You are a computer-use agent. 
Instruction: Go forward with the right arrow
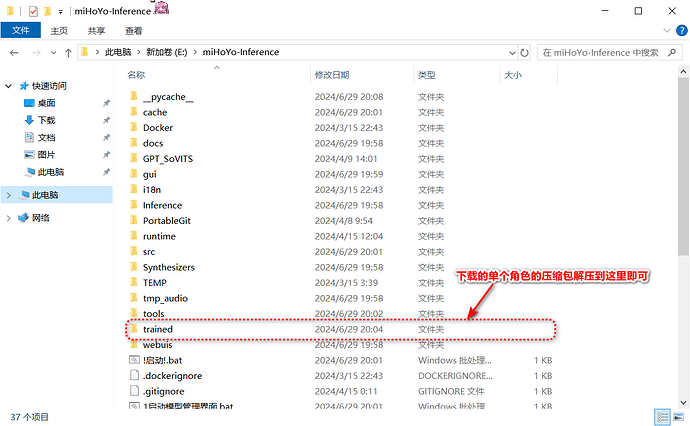click(36, 53)
